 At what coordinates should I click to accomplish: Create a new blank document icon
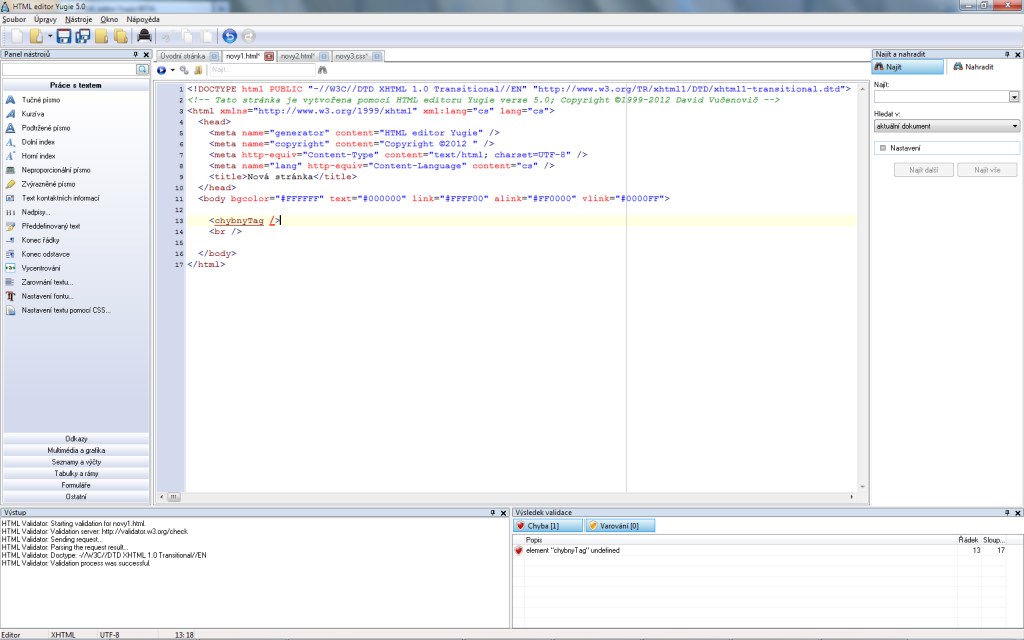[x=17, y=36]
